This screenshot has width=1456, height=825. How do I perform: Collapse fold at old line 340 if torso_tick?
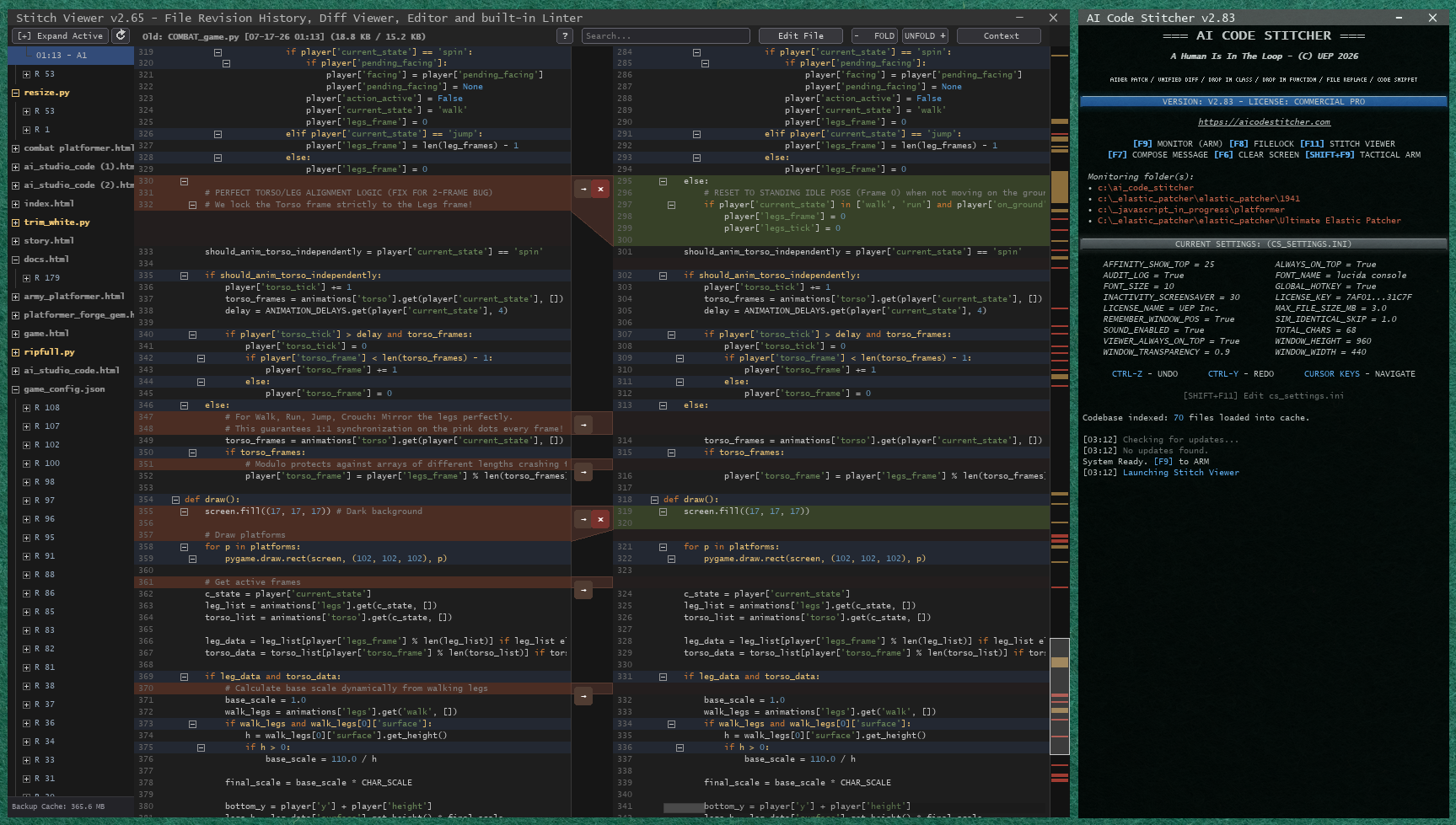(192, 335)
